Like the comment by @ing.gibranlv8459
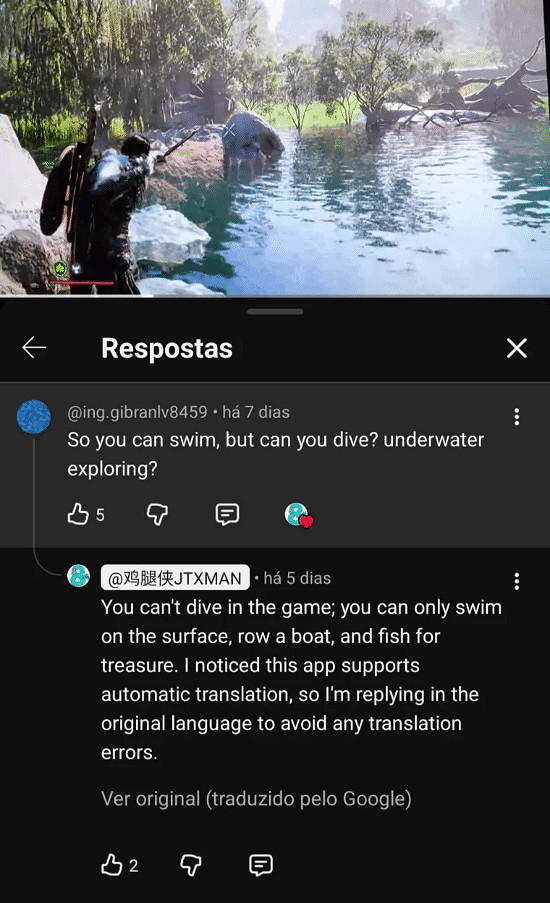Viewport: 550px width, 903px height. pyautogui.click(x=78, y=514)
